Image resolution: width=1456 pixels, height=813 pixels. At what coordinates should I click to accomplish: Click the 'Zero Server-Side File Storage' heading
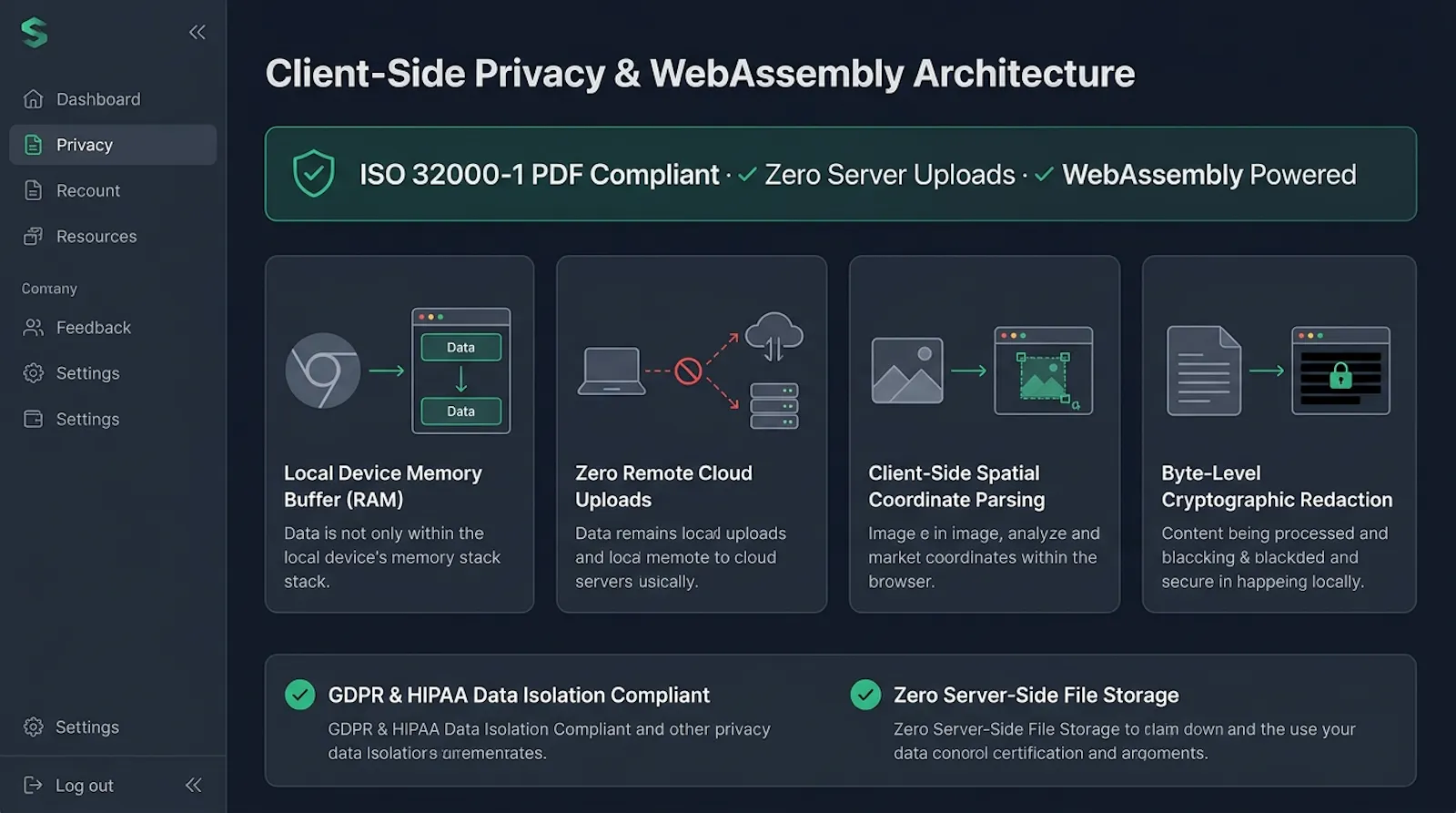pyautogui.click(x=1036, y=695)
